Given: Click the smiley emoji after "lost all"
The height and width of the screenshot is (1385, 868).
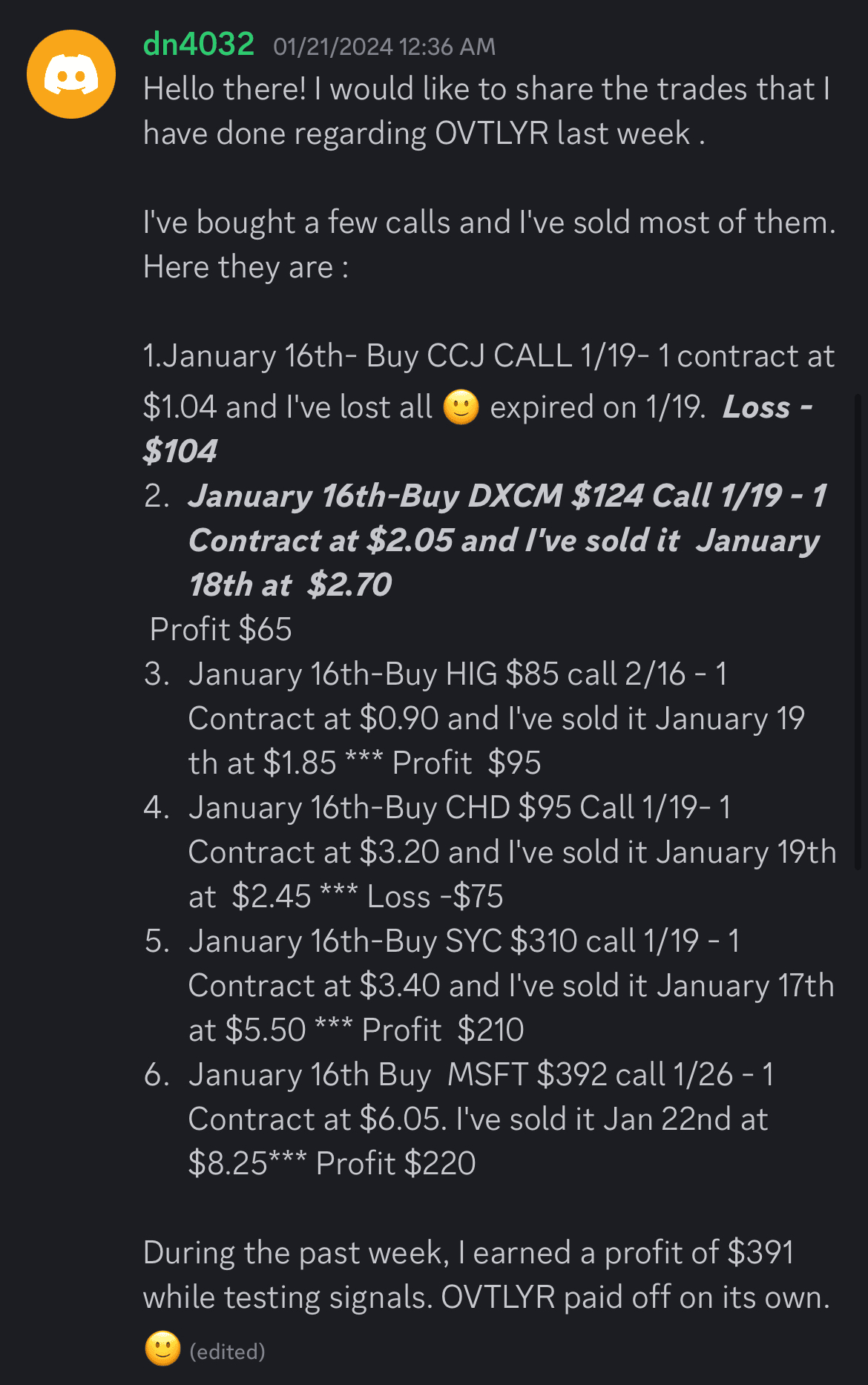Looking at the screenshot, I should [461, 407].
